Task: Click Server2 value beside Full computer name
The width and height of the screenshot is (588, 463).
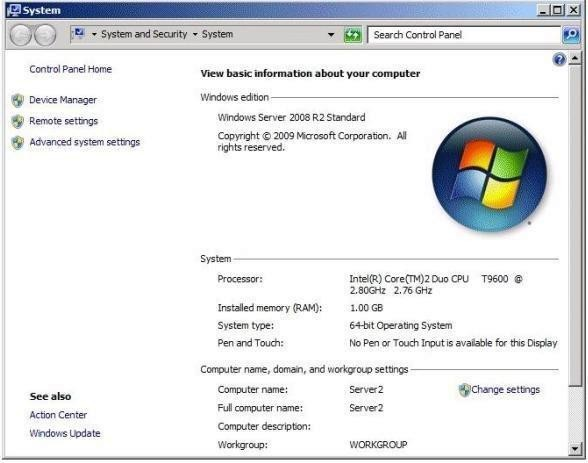Action: [366, 408]
